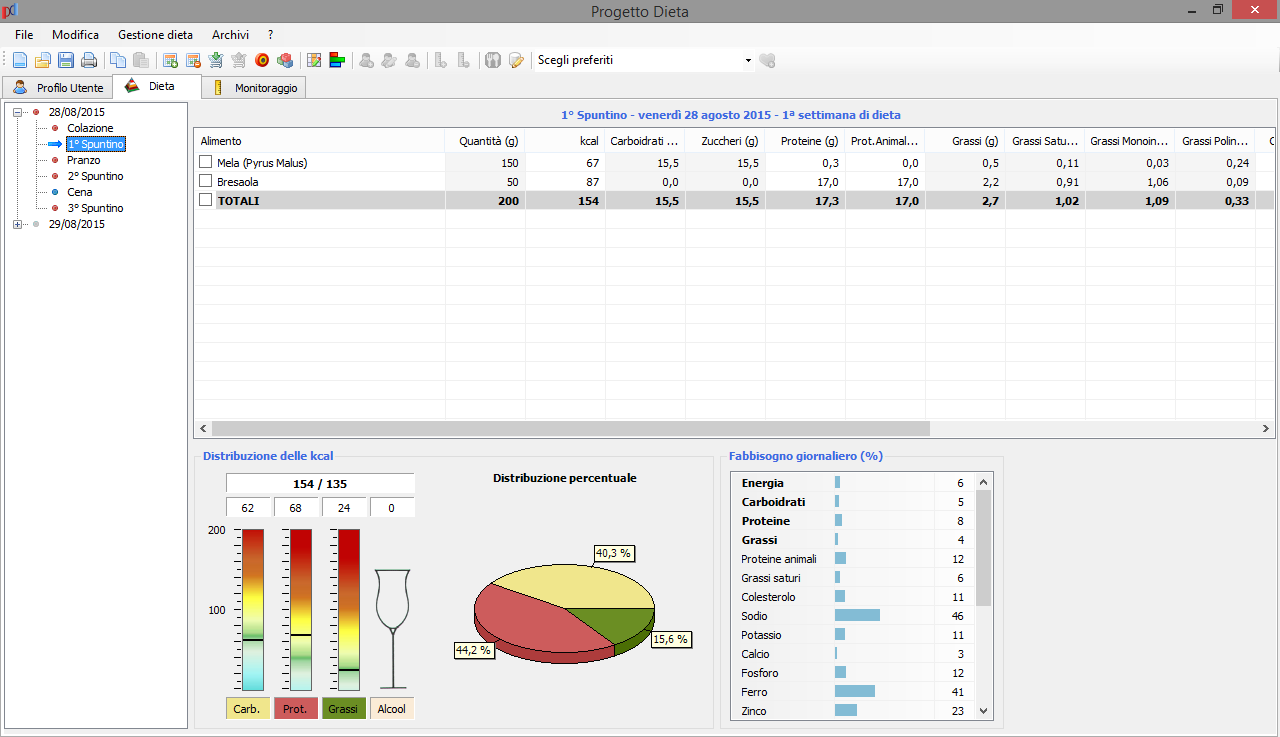Click the colored bar chart toolbar icon

[337, 60]
